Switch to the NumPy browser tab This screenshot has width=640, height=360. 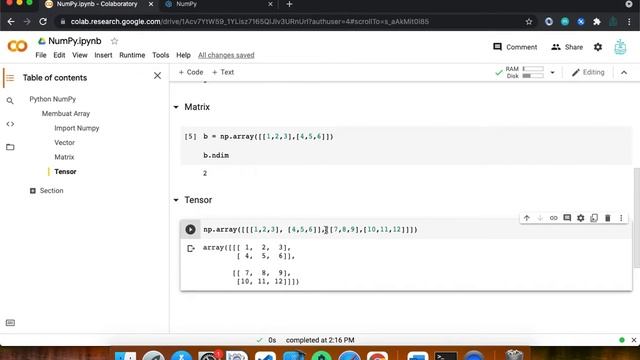[x=218, y=5]
